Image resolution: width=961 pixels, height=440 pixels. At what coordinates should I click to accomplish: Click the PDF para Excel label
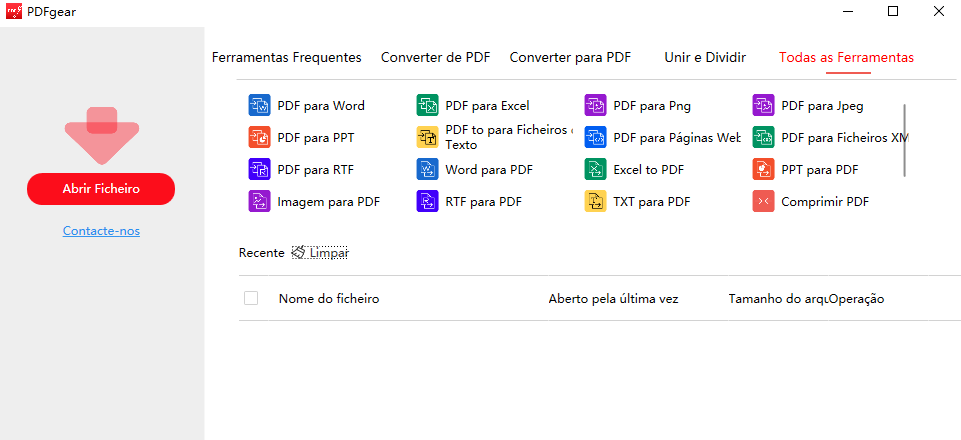[487, 105]
